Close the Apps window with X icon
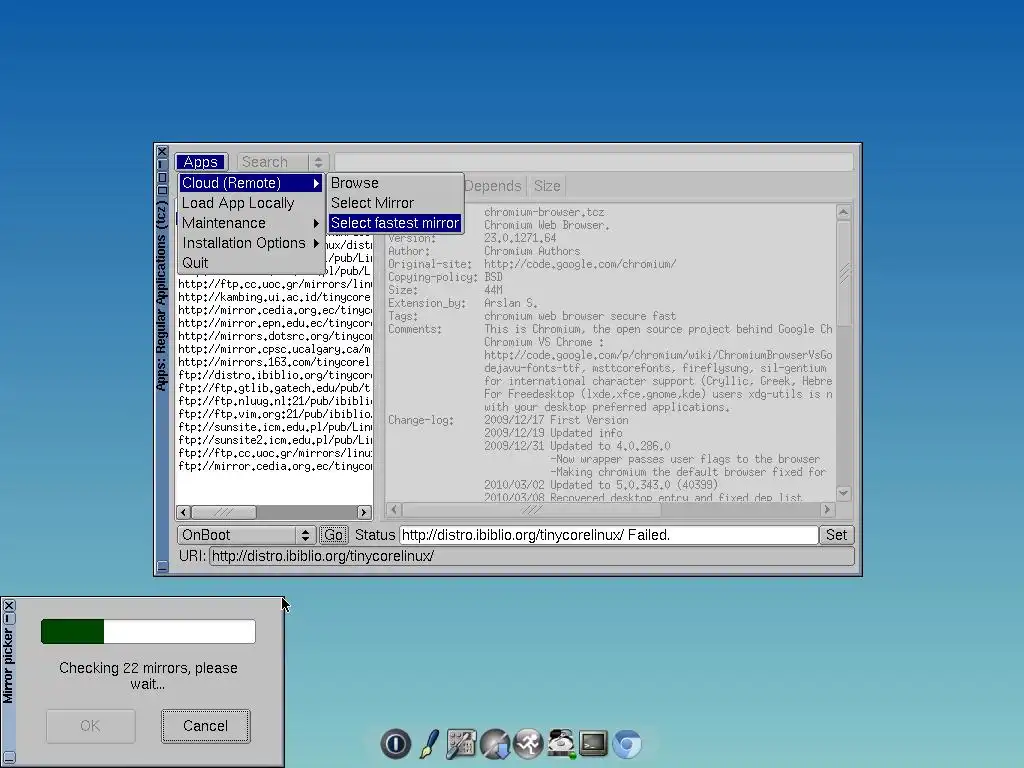 163,152
